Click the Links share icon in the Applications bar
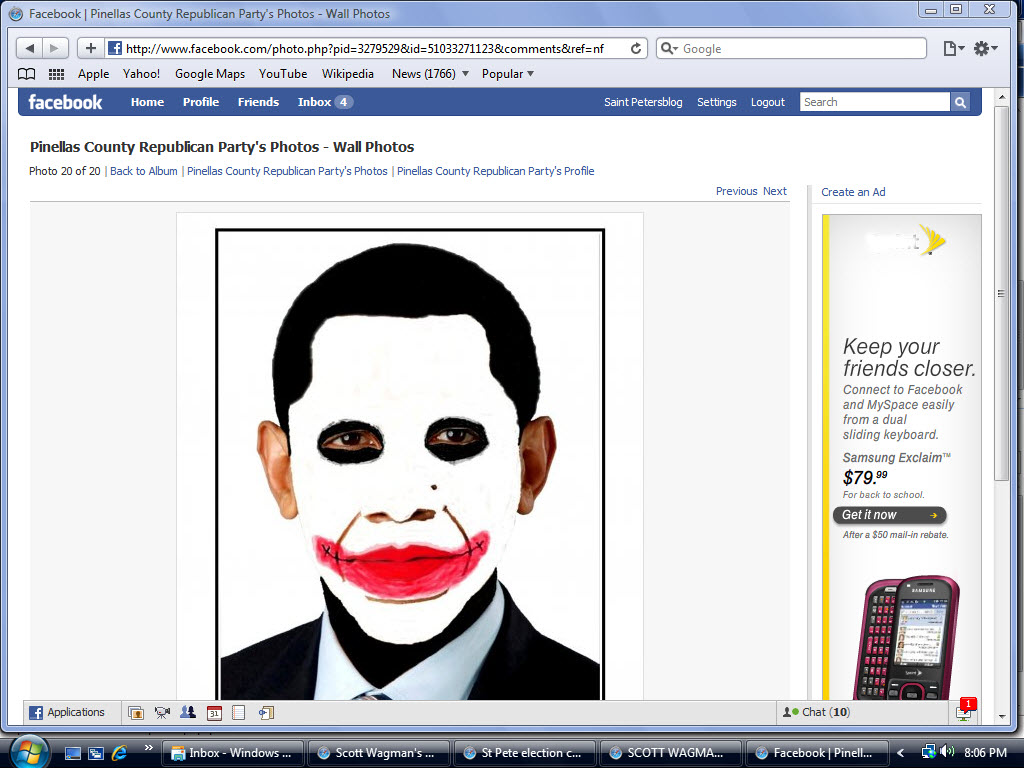 pos(264,712)
